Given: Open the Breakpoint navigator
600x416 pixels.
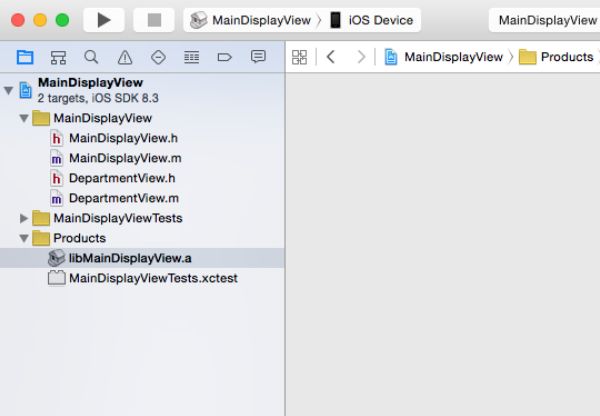Looking at the screenshot, I should tap(225, 57).
